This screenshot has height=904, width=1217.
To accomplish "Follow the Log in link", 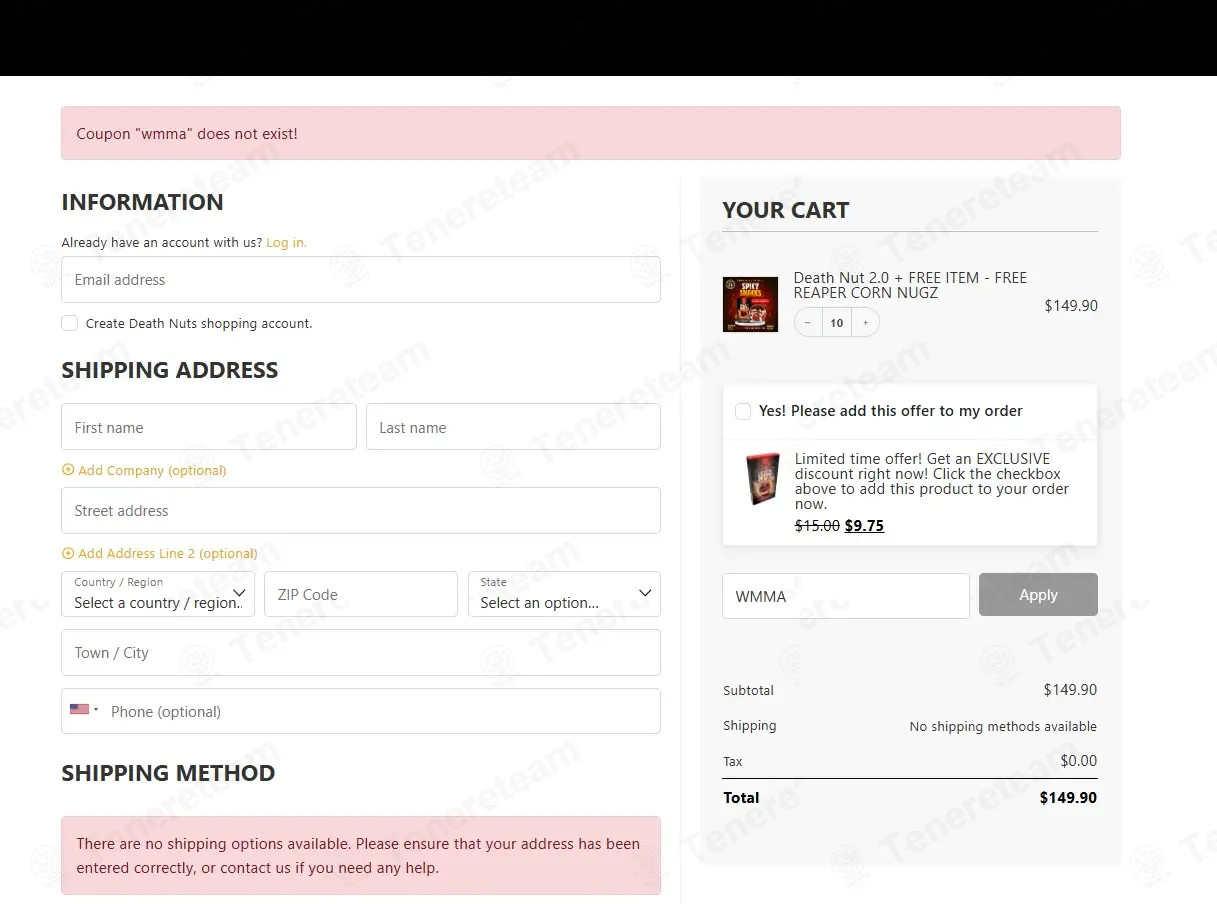I will pyautogui.click(x=286, y=242).
